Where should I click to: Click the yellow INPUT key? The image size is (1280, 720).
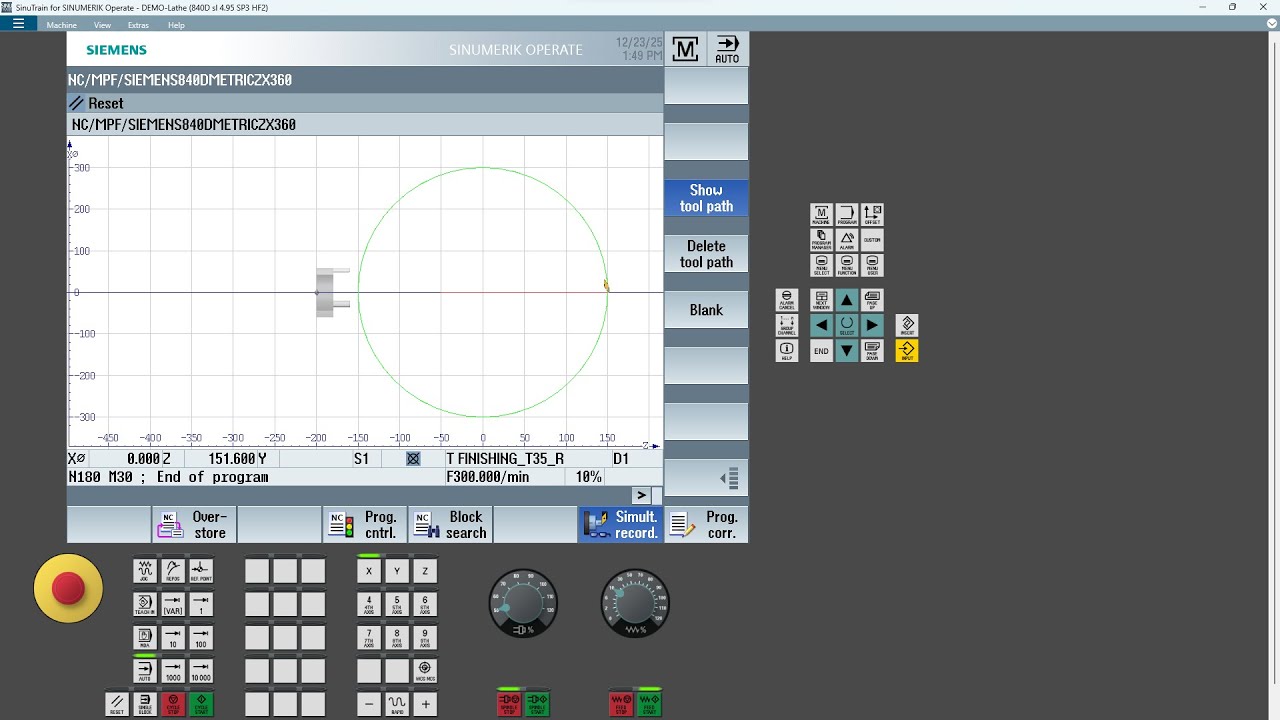[907, 351]
